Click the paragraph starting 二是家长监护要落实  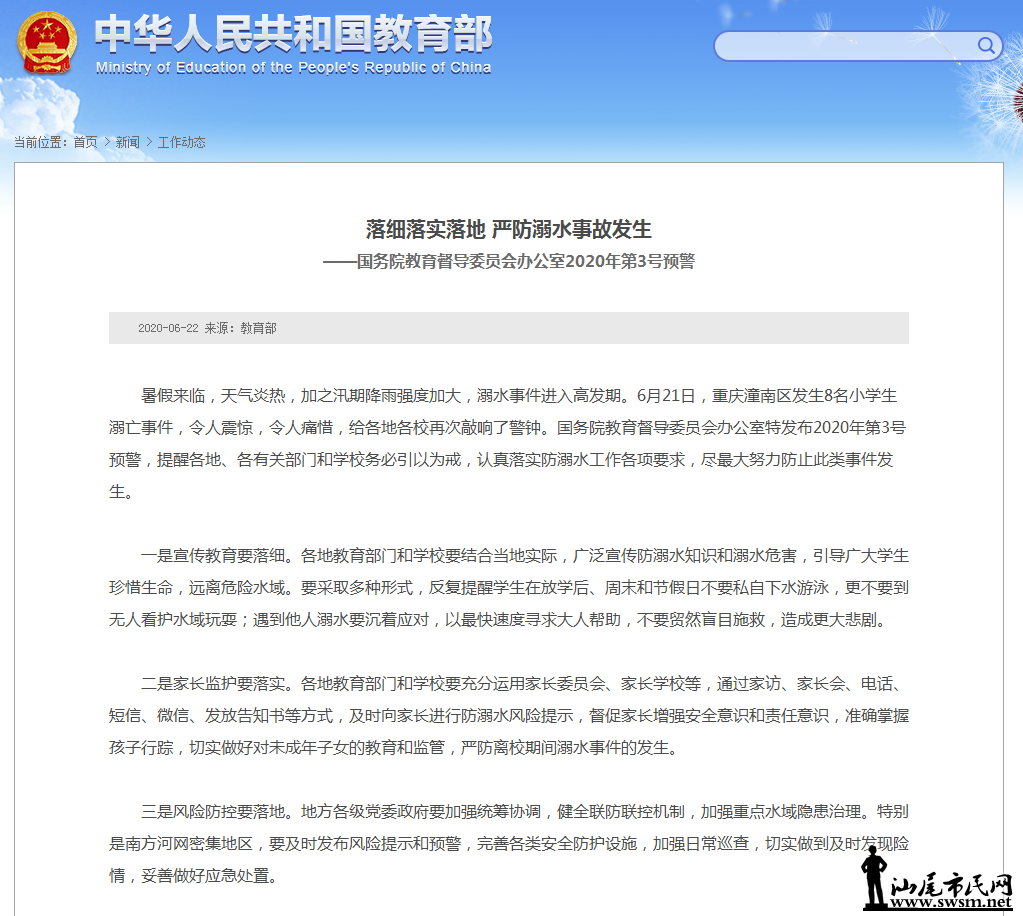click(509, 716)
